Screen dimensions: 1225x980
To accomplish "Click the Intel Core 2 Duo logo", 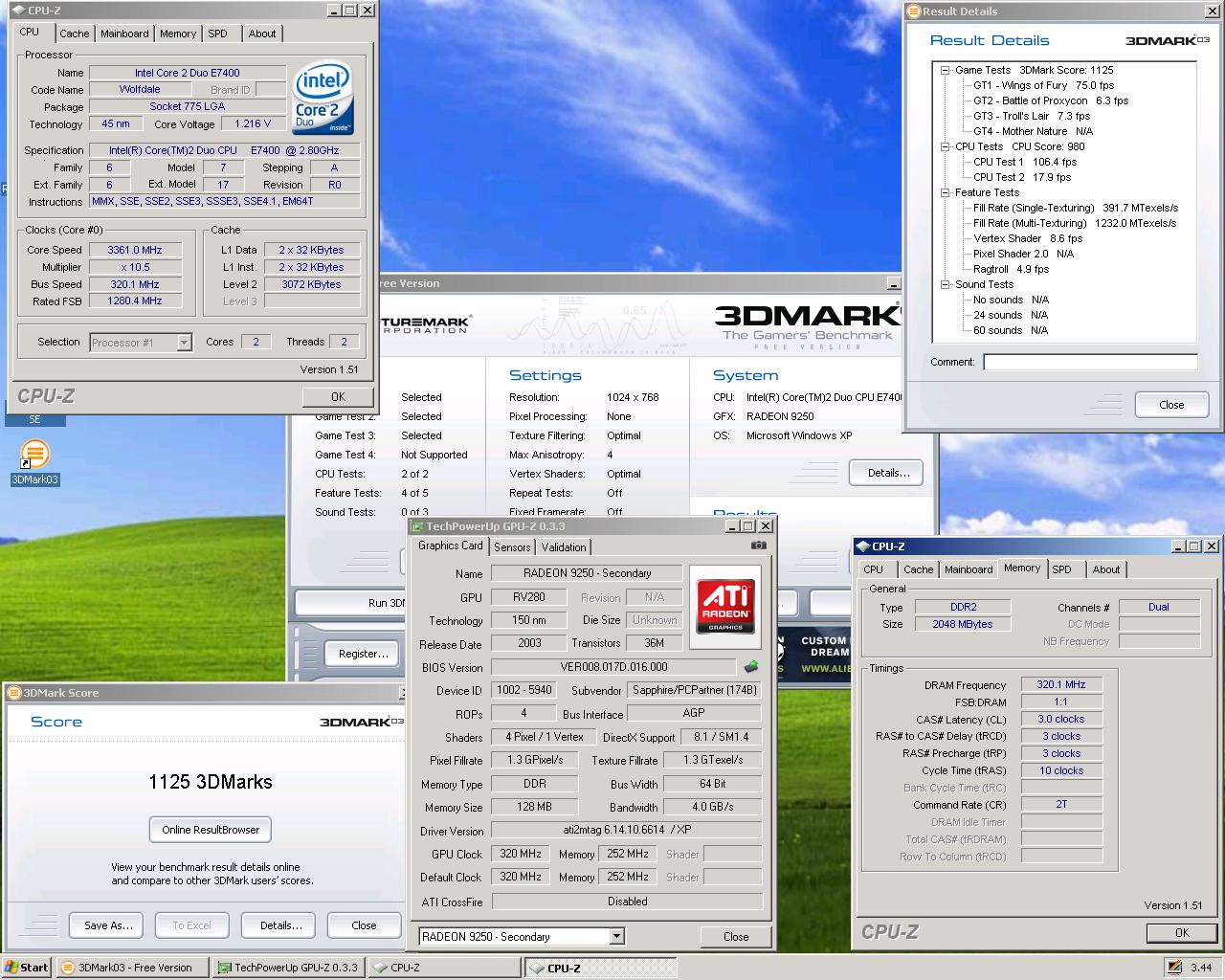I will (323, 99).
